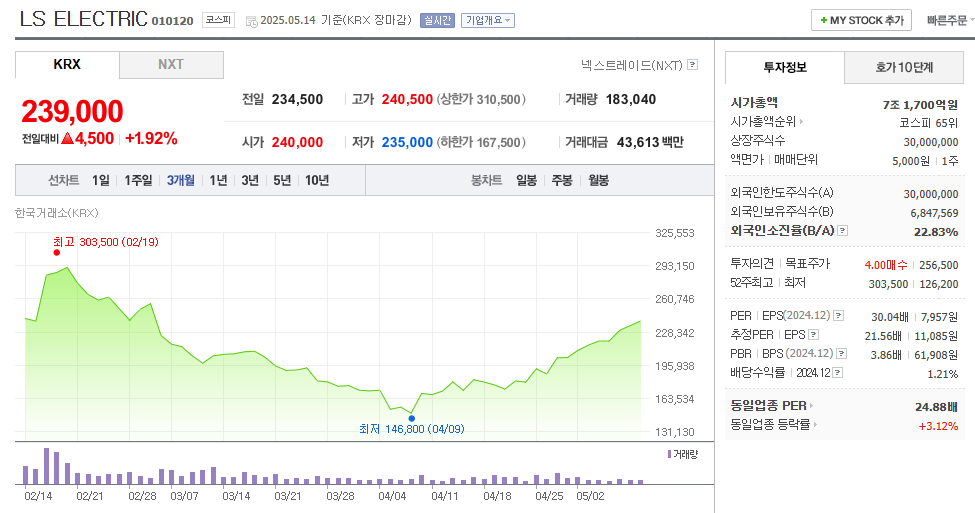Click the 4.00매수 opinion value
This screenshot has height=513, width=975.
[885, 265]
